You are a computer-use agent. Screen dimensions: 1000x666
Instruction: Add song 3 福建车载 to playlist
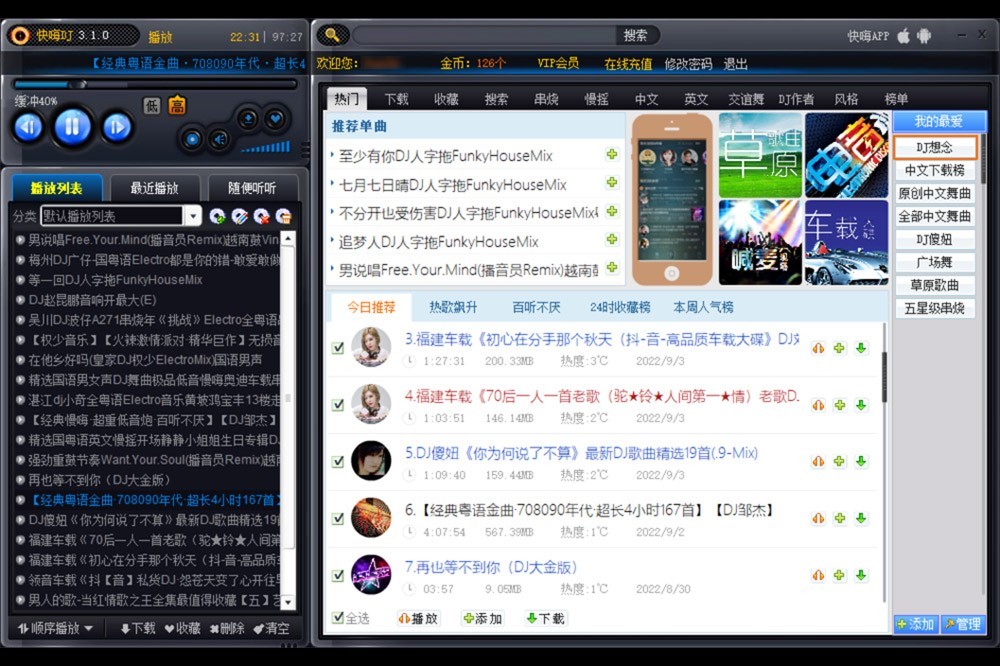[x=840, y=348]
